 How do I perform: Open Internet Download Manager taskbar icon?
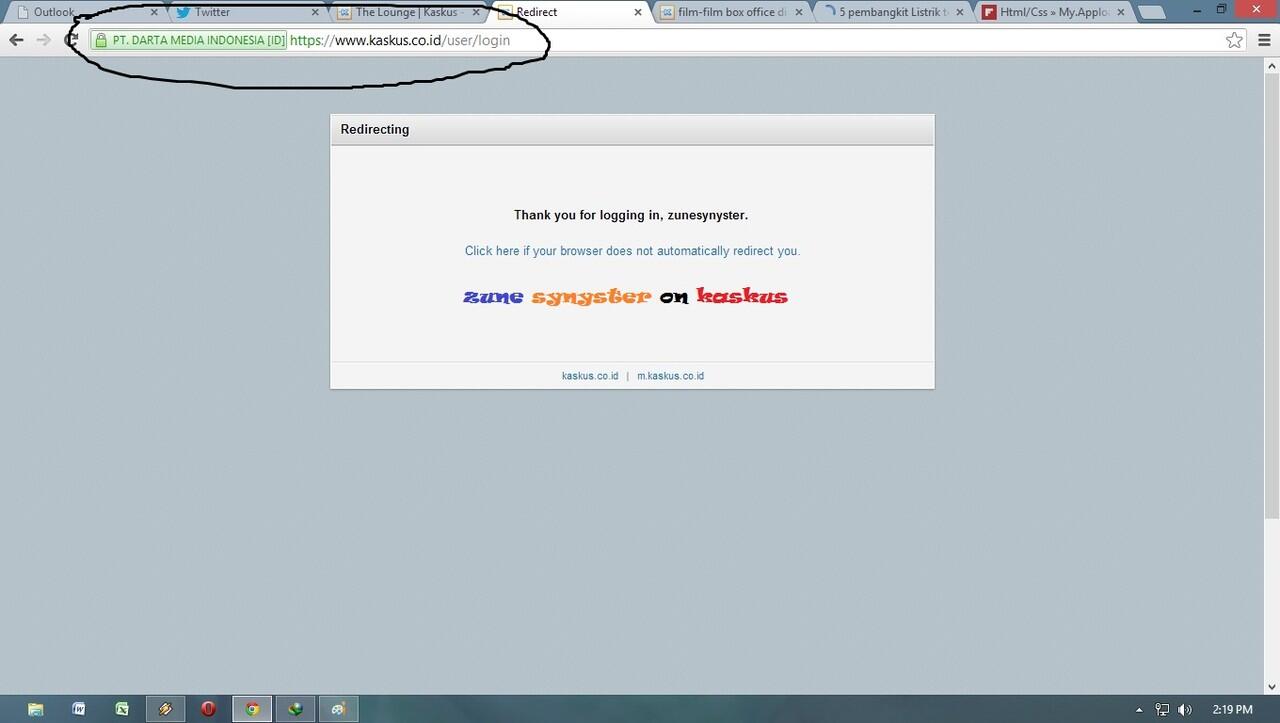[x=295, y=709]
